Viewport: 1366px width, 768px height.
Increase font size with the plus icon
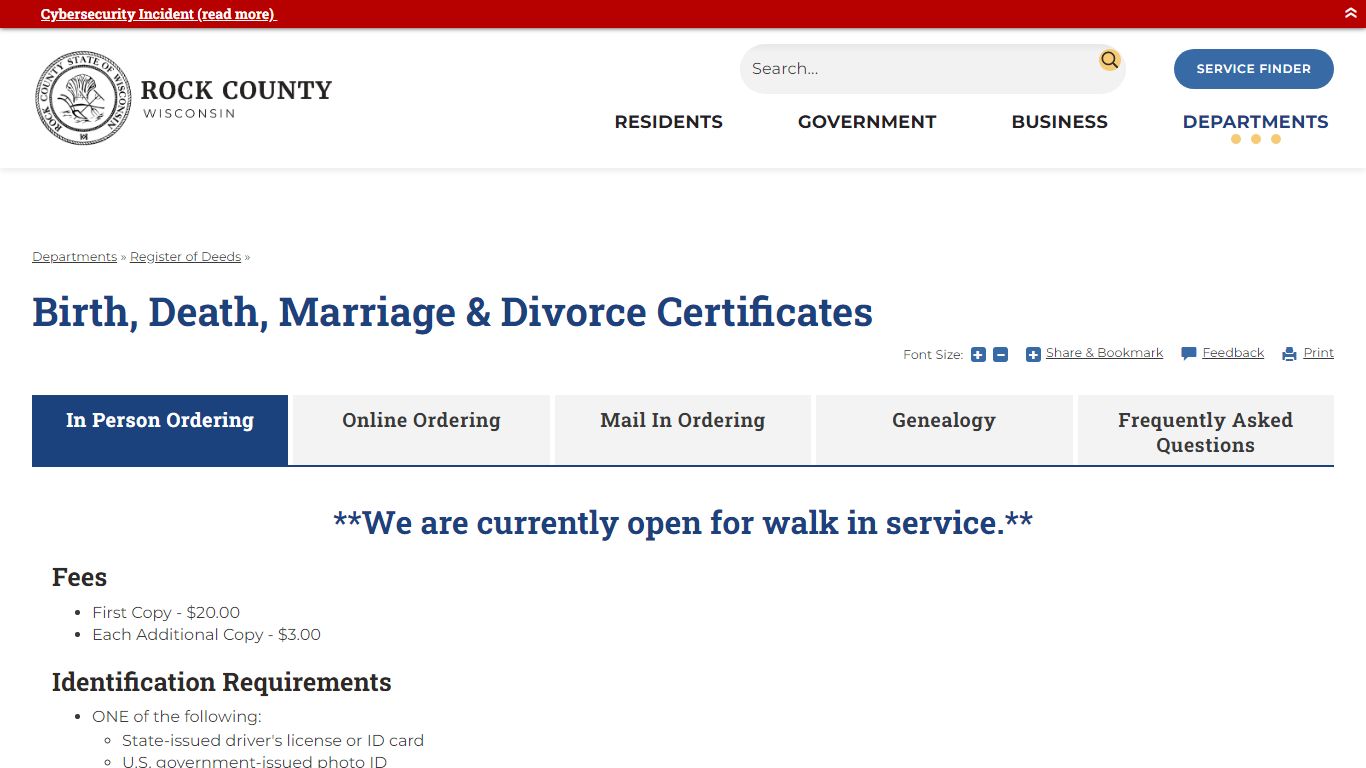coord(978,354)
